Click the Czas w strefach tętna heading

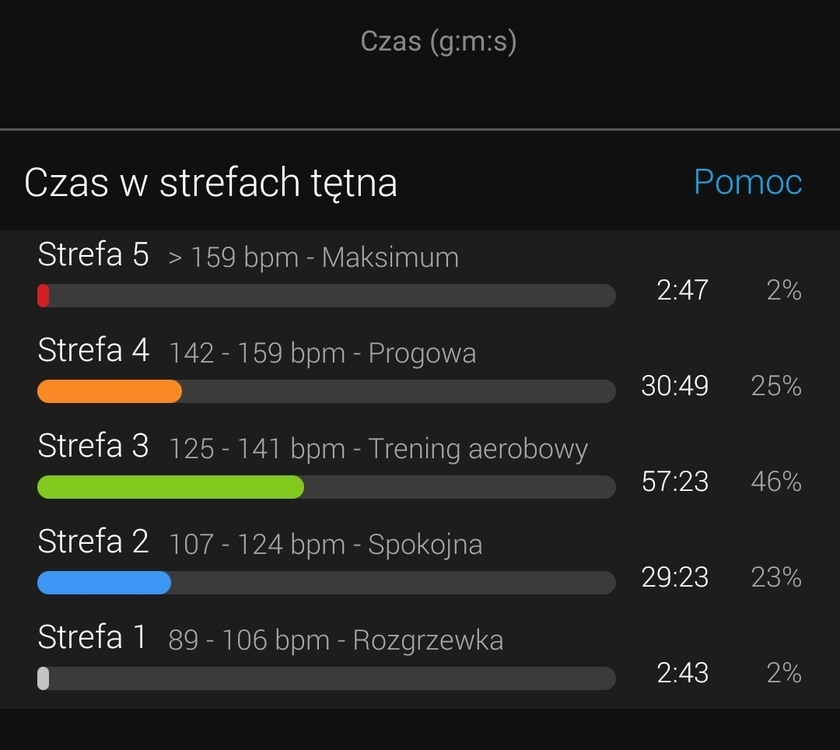(x=210, y=183)
